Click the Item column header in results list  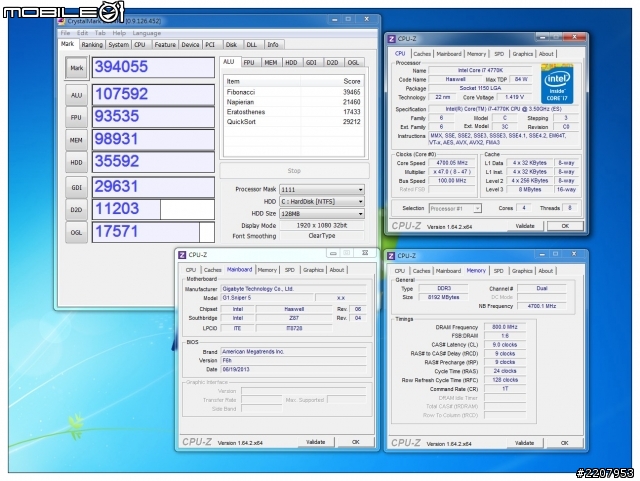point(262,81)
